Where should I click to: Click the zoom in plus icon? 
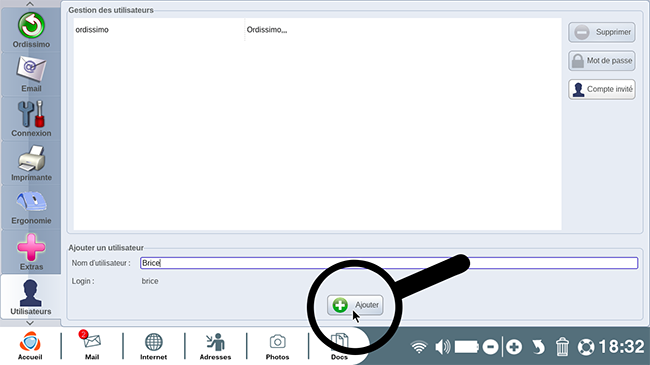[x=514, y=347]
